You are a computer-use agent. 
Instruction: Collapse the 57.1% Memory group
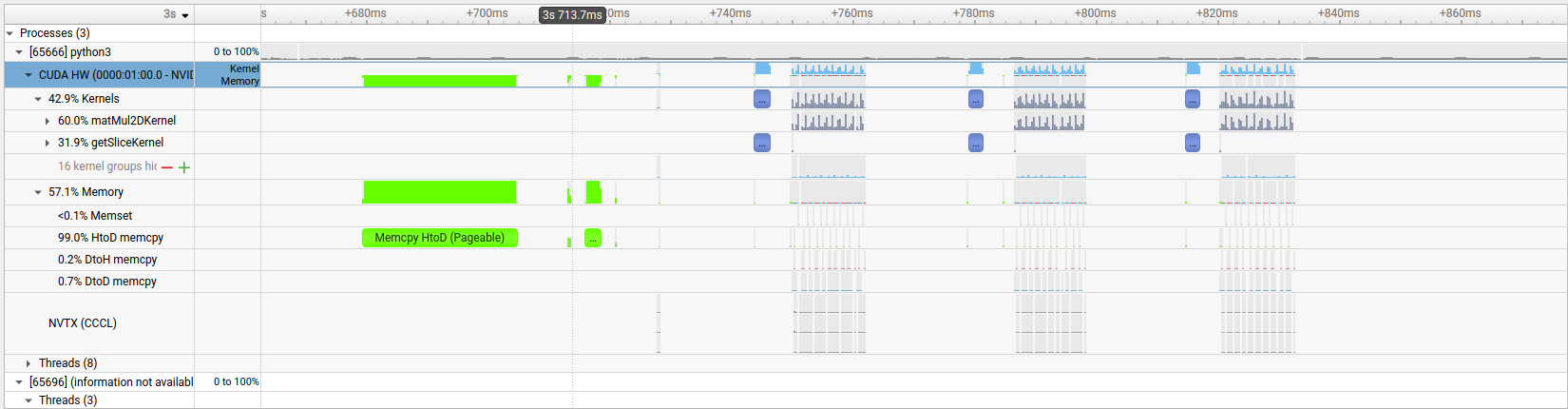[x=38, y=192]
